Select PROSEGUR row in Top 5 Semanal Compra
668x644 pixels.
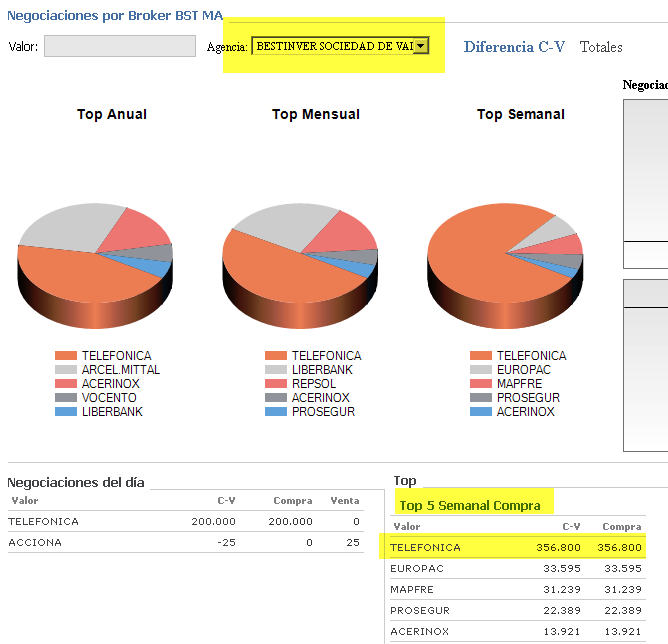(x=518, y=610)
